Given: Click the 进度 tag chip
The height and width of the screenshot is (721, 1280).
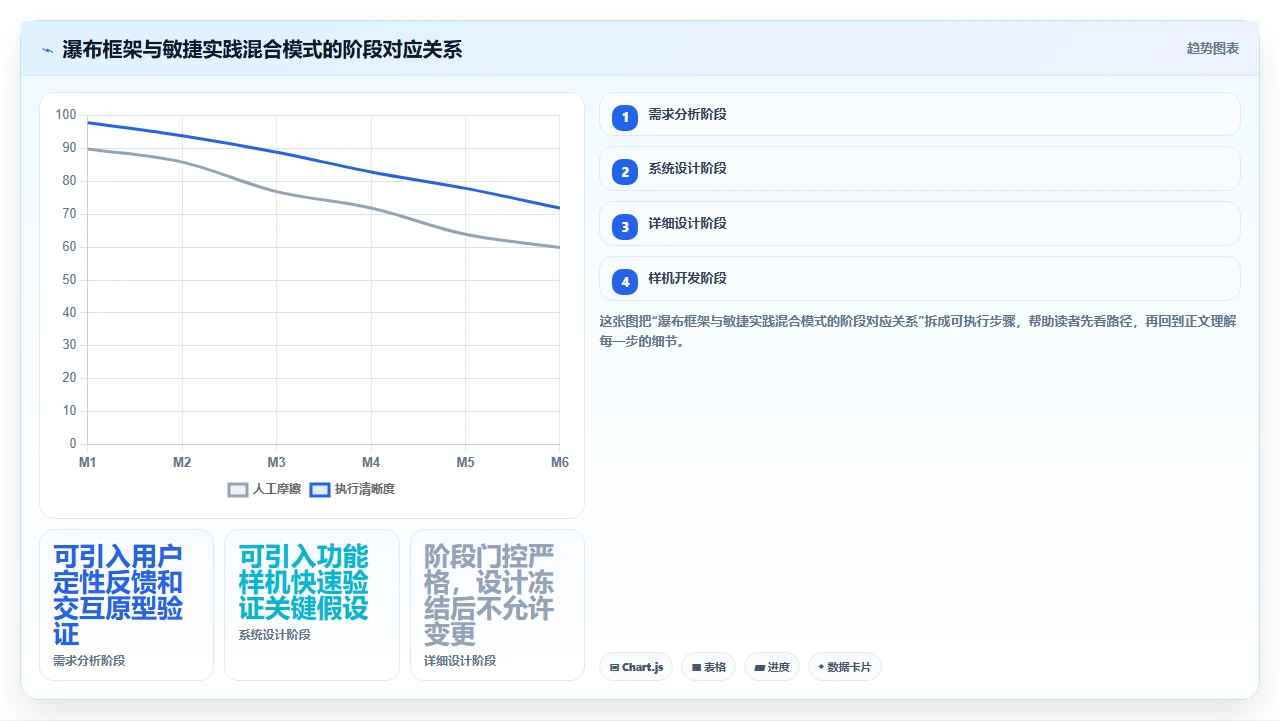Looking at the screenshot, I should click(772, 667).
